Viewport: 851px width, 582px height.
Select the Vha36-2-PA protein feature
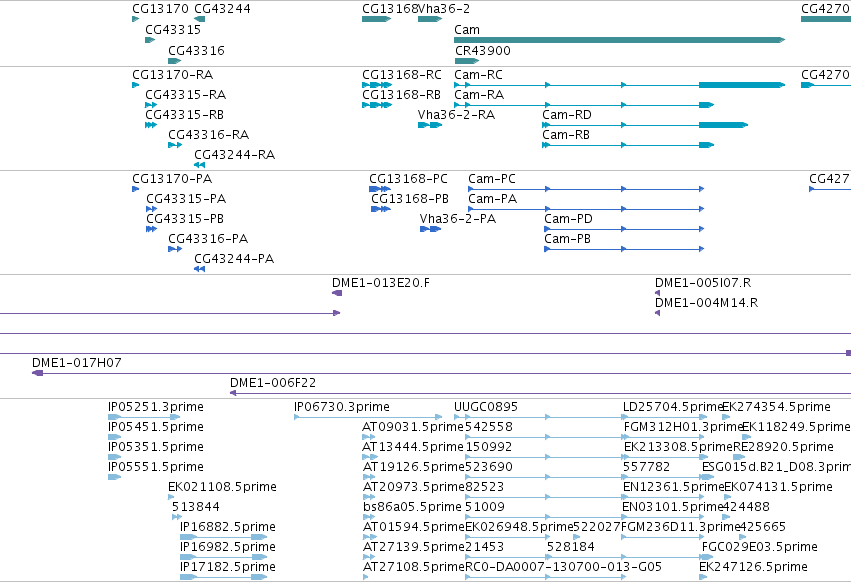[430, 229]
